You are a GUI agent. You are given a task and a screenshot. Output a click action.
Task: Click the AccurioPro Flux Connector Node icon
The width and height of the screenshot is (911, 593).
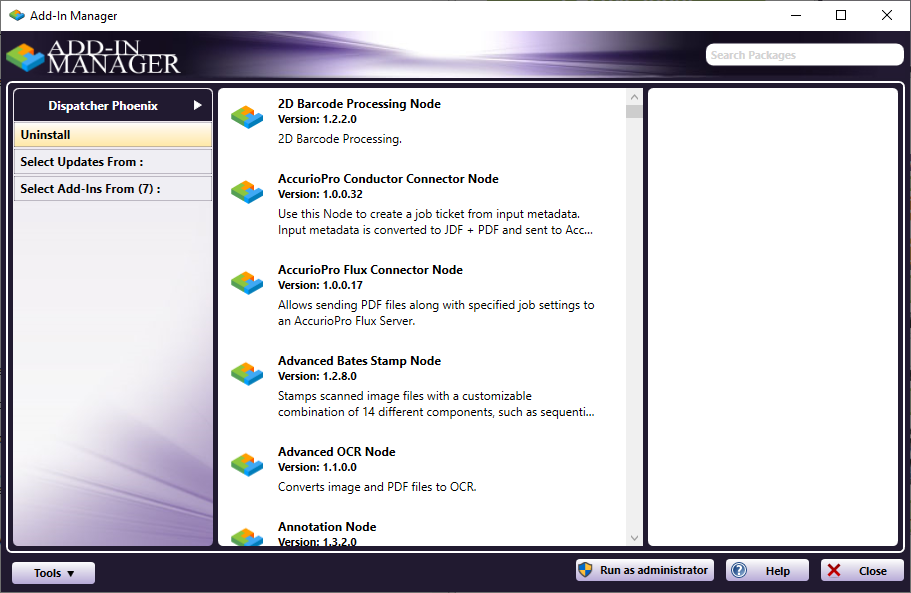click(247, 283)
